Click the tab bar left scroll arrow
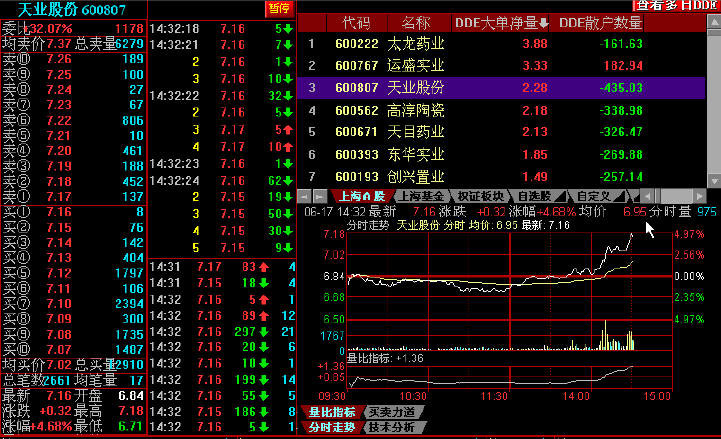The width and height of the screenshot is (721, 439). (320, 196)
